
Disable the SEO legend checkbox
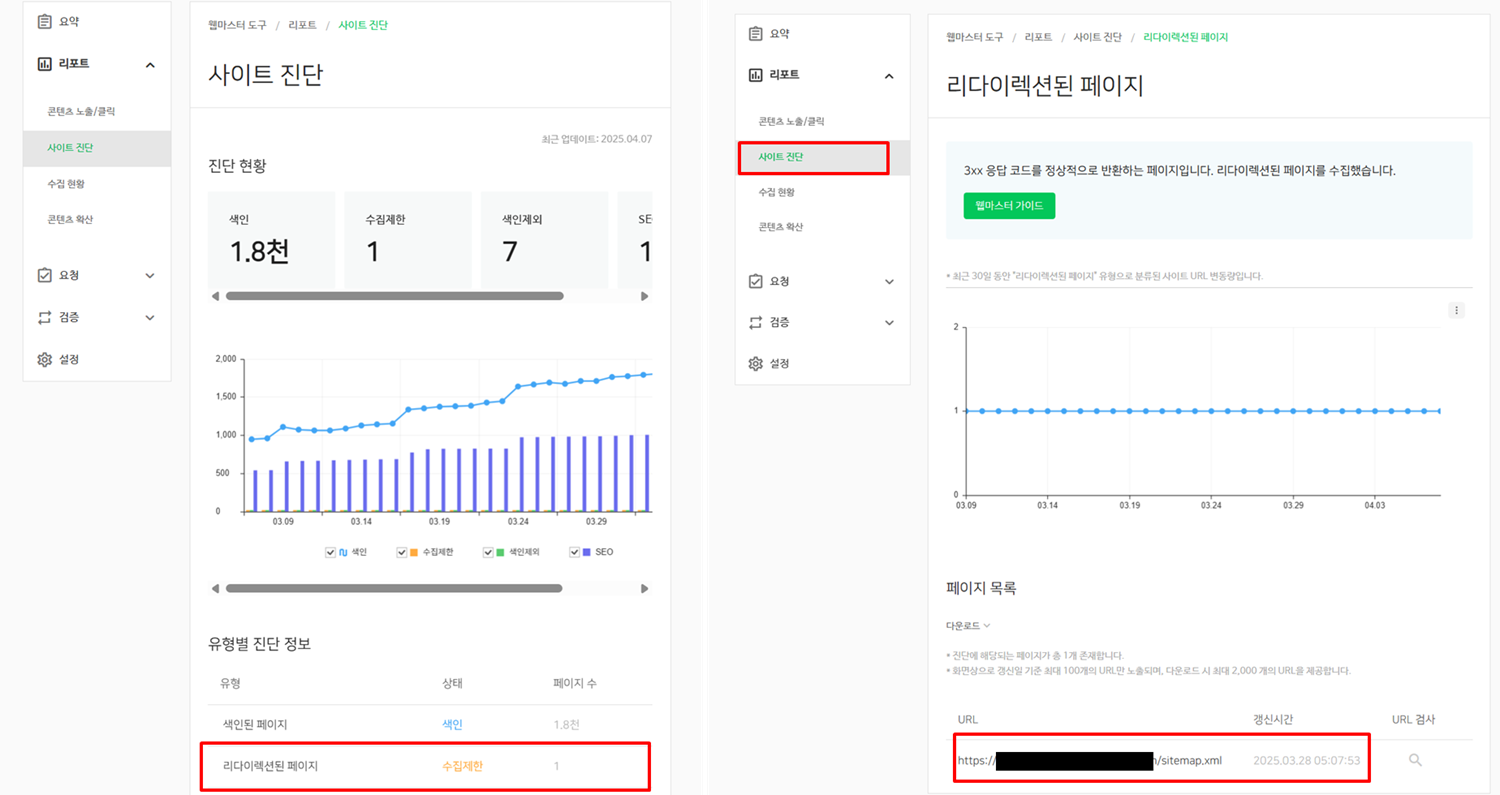point(575,552)
